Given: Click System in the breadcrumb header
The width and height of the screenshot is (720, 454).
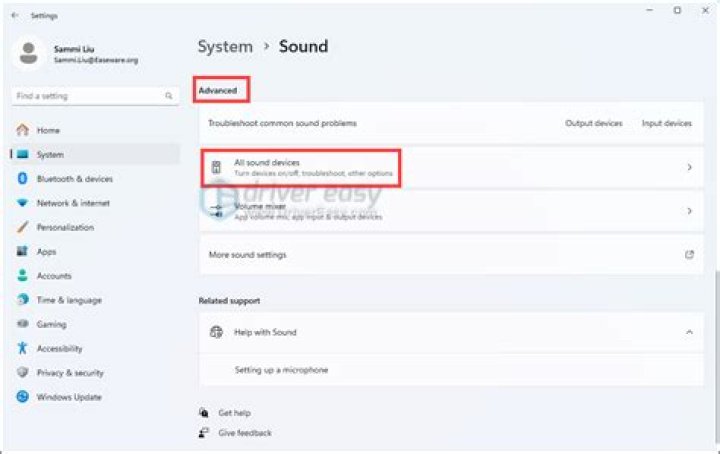Looking at the screenshot, I should tap(225, 47).
